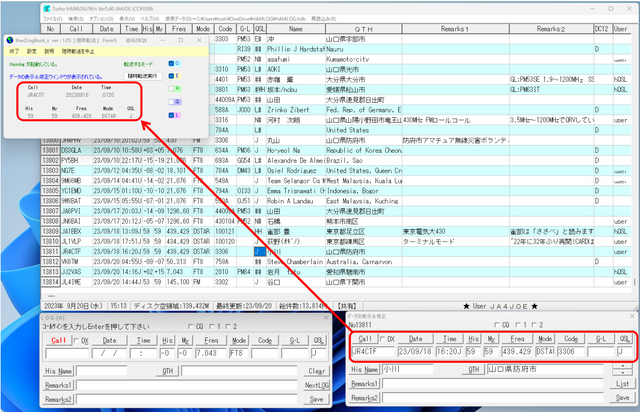This screenshot has height=412, width=640.
Task: Select log row 13801 DS3GLA
Action: click(x=338, y=150)
